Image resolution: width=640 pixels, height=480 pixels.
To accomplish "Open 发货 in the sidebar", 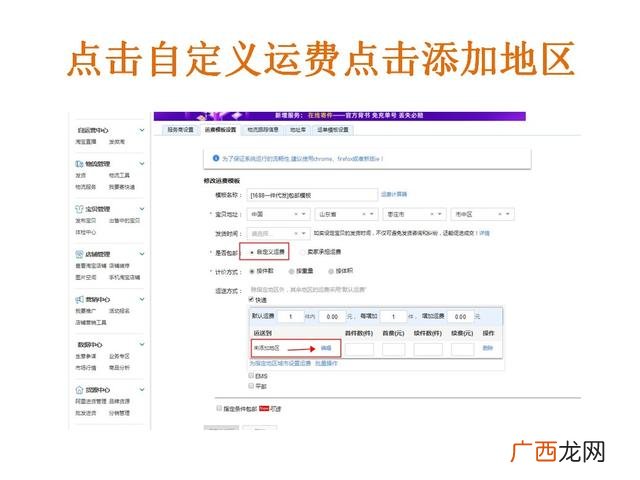I will coord(80,176).
